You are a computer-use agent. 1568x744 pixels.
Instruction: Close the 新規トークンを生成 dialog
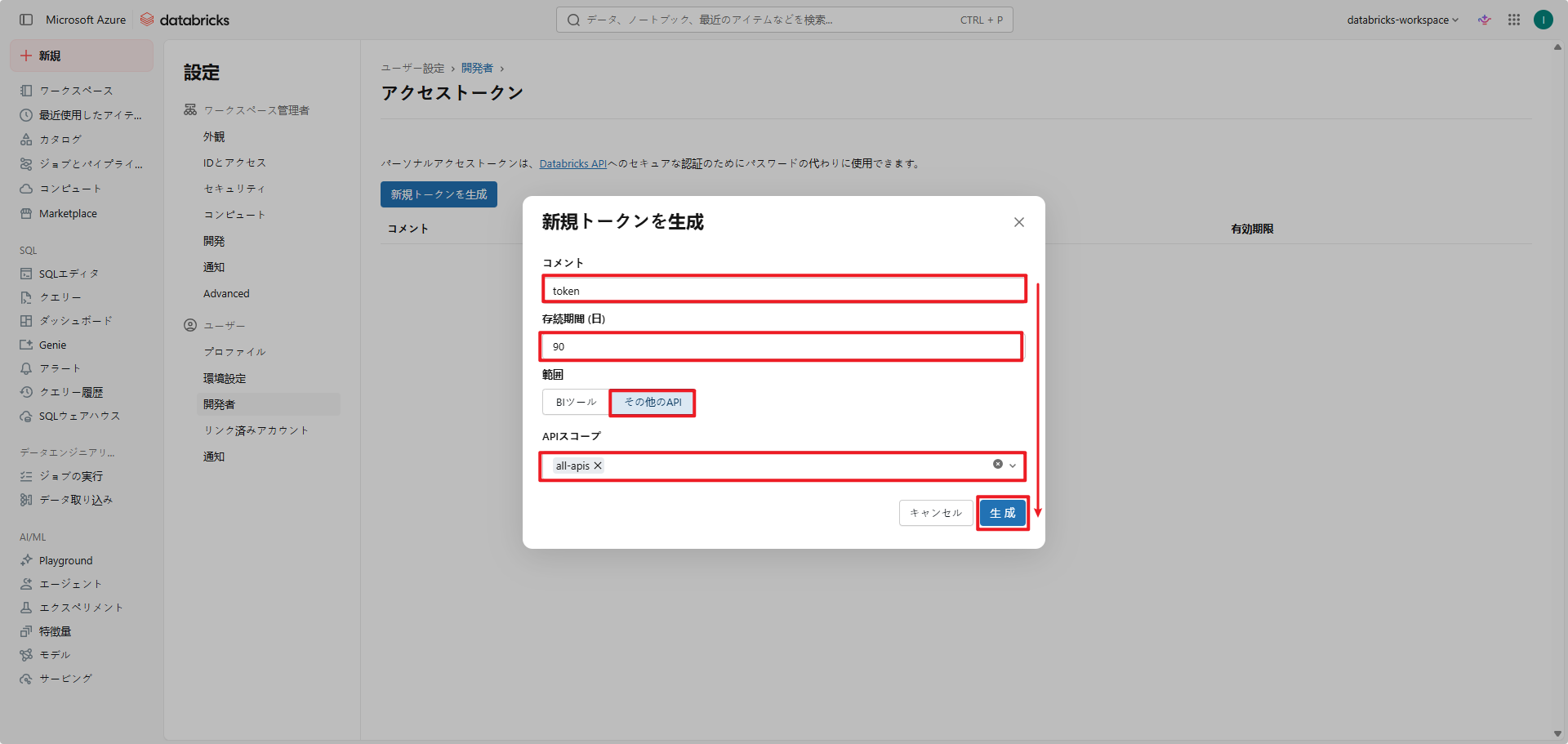1018,222
